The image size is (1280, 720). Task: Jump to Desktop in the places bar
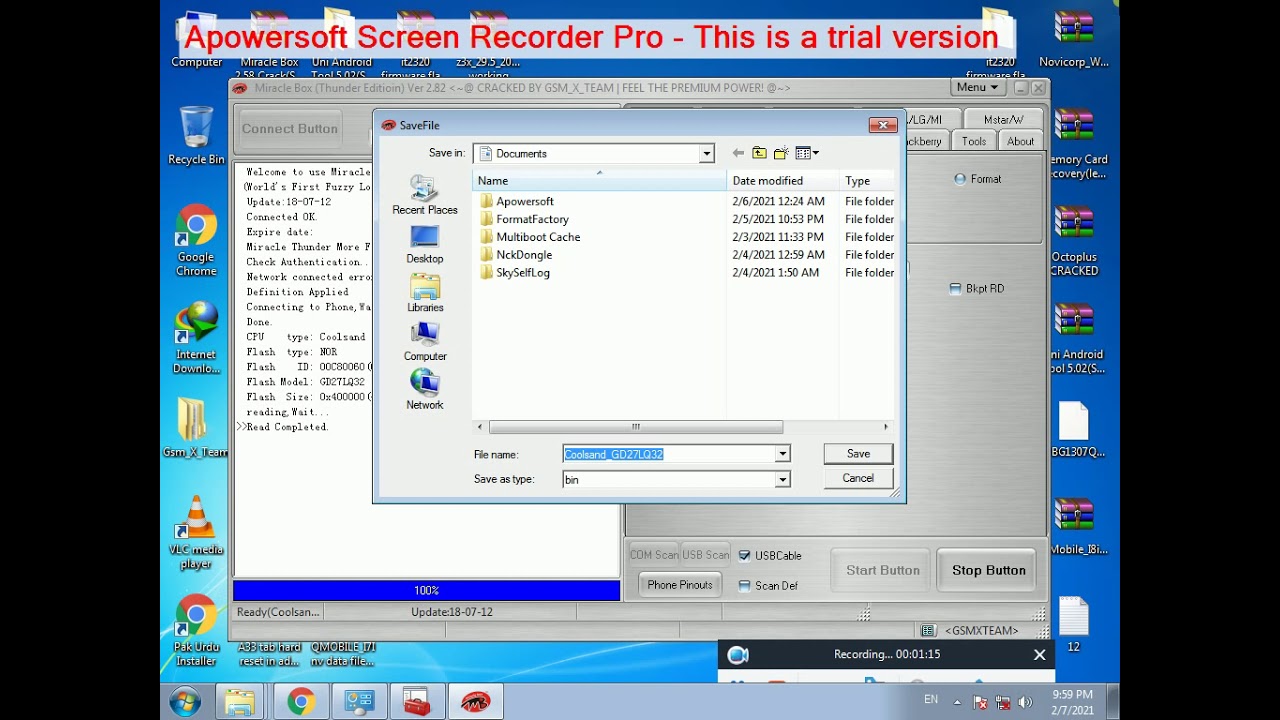tap(425, 244)
